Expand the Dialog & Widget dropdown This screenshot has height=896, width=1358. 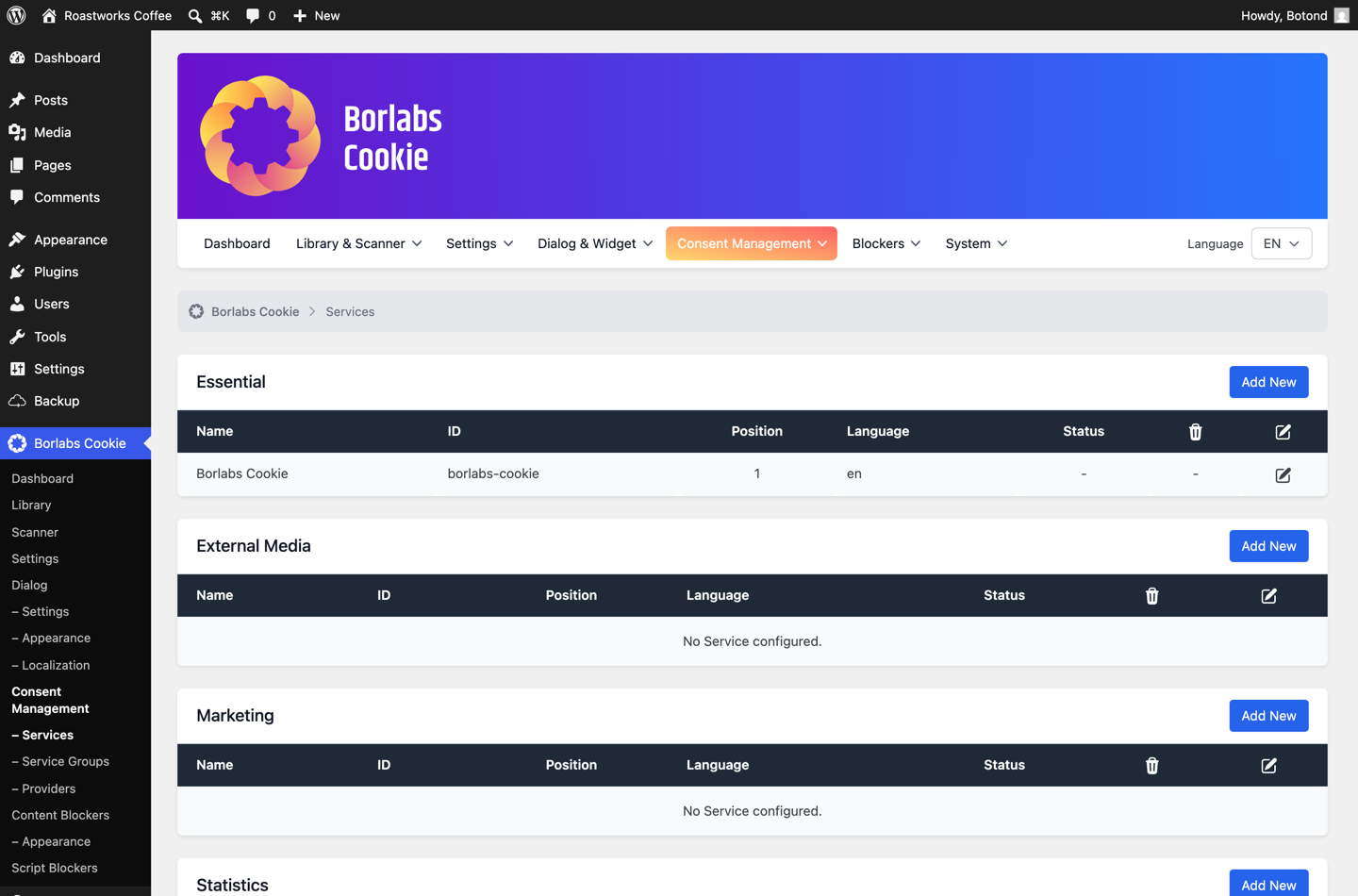tap(595, 243)
